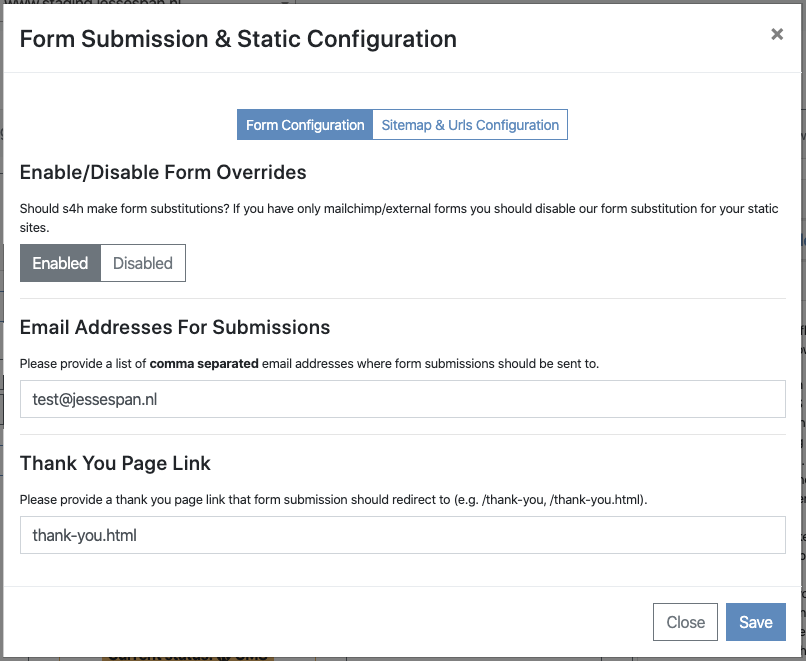Click the Enable/Disable Form Overrides heading
This screenshot has height=661, width=806.
(163, 172)
